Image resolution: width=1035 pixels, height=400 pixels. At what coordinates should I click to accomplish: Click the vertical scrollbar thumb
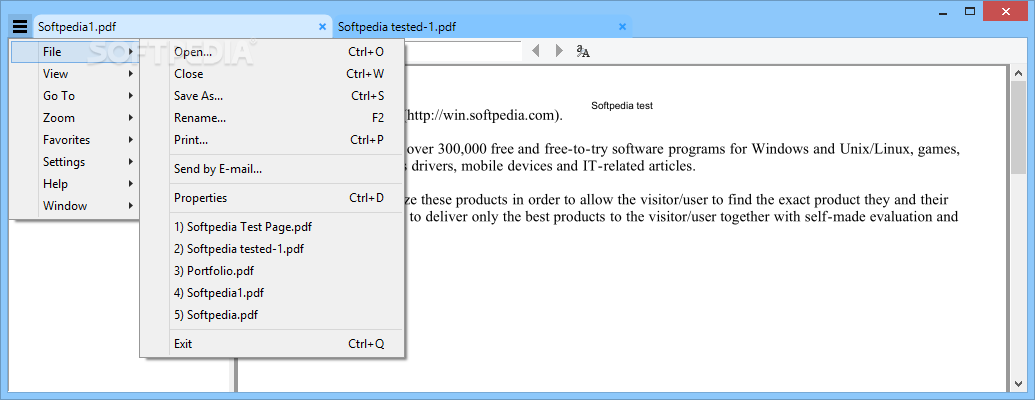tap(1017, 129)
